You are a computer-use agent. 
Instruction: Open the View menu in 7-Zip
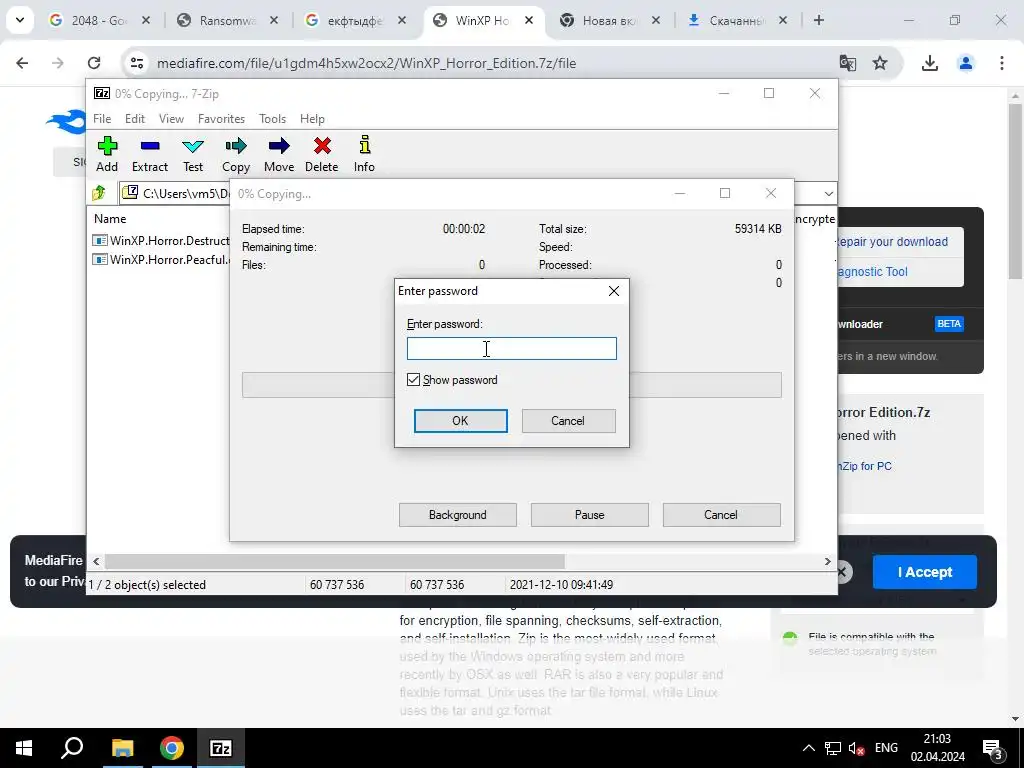(171, 119)
